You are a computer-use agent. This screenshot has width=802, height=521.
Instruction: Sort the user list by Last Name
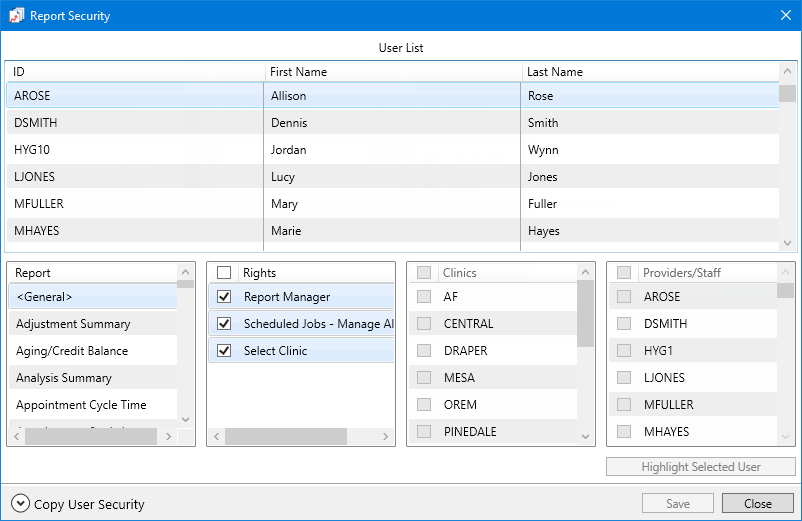pyautogui.click(x=555, y=72)
